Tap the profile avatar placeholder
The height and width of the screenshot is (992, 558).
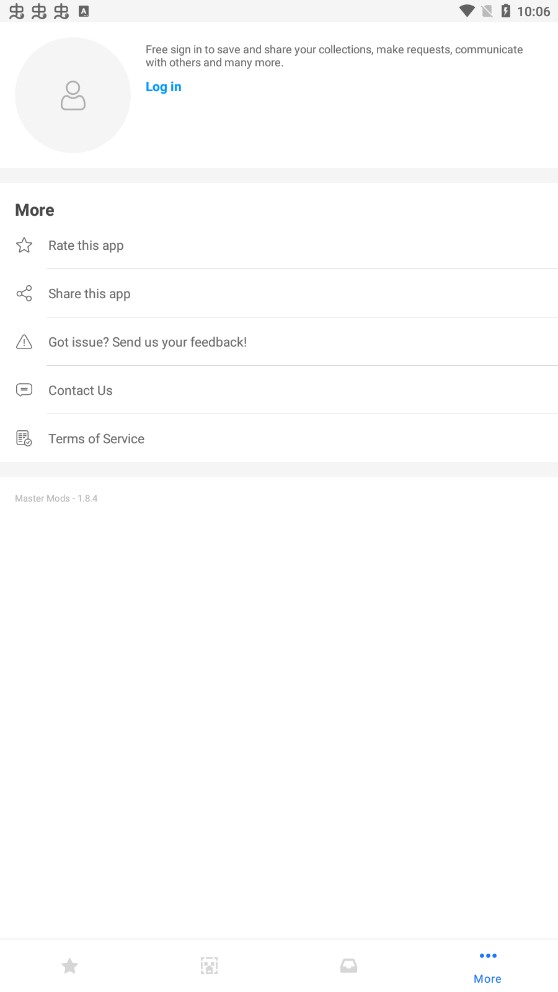click(x=73, y=95)
